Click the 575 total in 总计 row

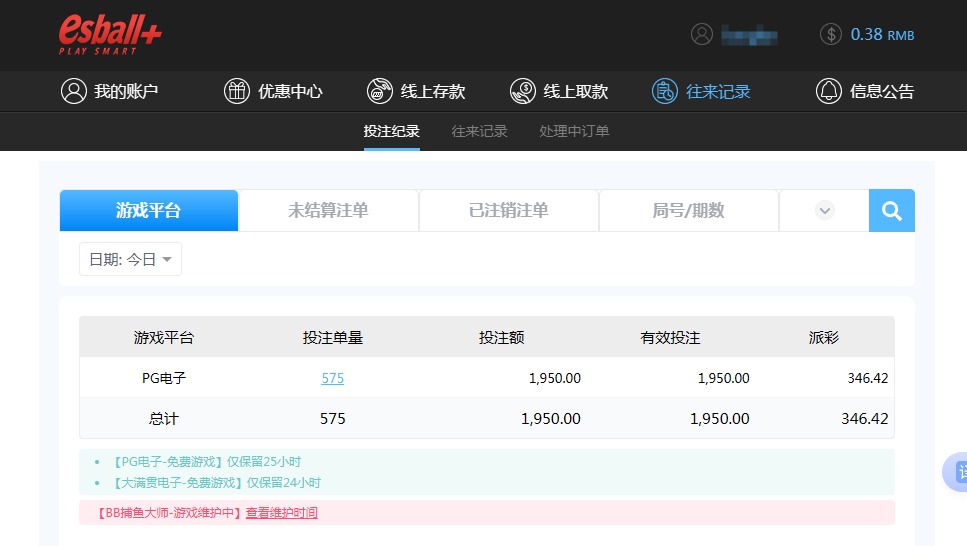332,419
